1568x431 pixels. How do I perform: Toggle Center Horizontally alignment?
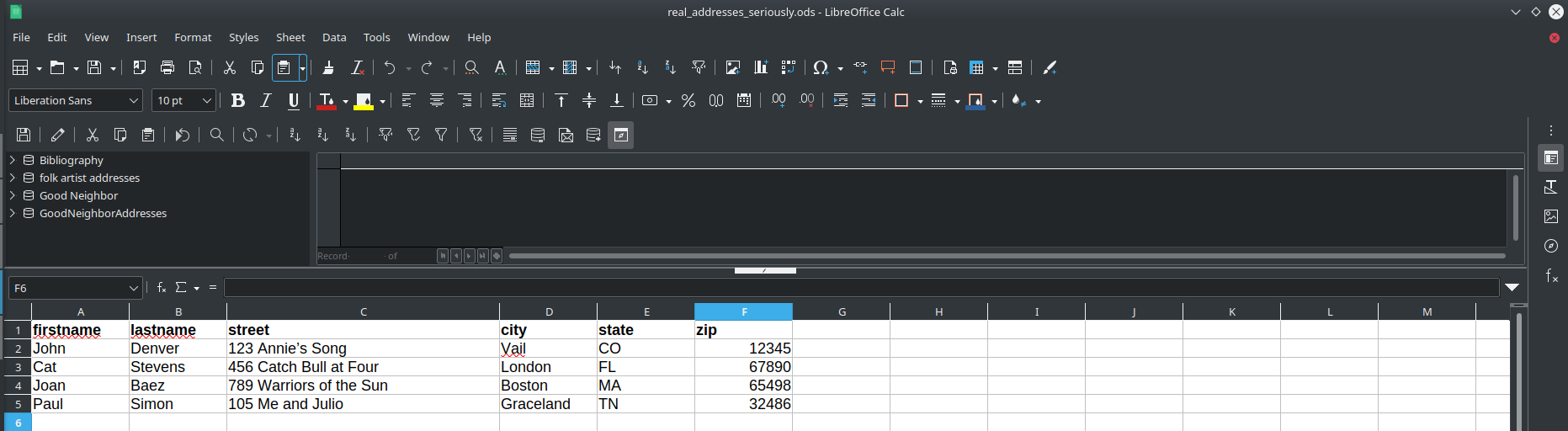tap(437, 100)
